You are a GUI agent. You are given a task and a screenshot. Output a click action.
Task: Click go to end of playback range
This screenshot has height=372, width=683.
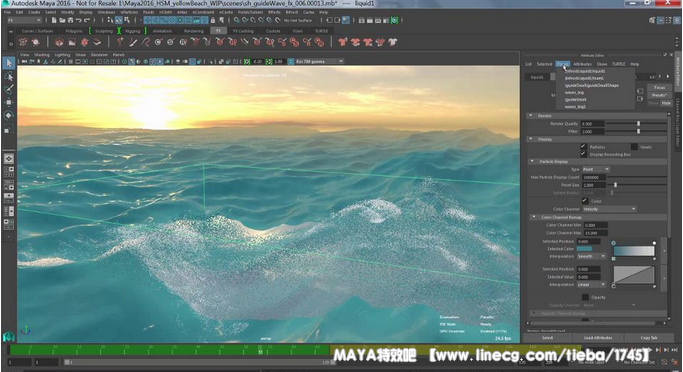(x=675, y=350)
